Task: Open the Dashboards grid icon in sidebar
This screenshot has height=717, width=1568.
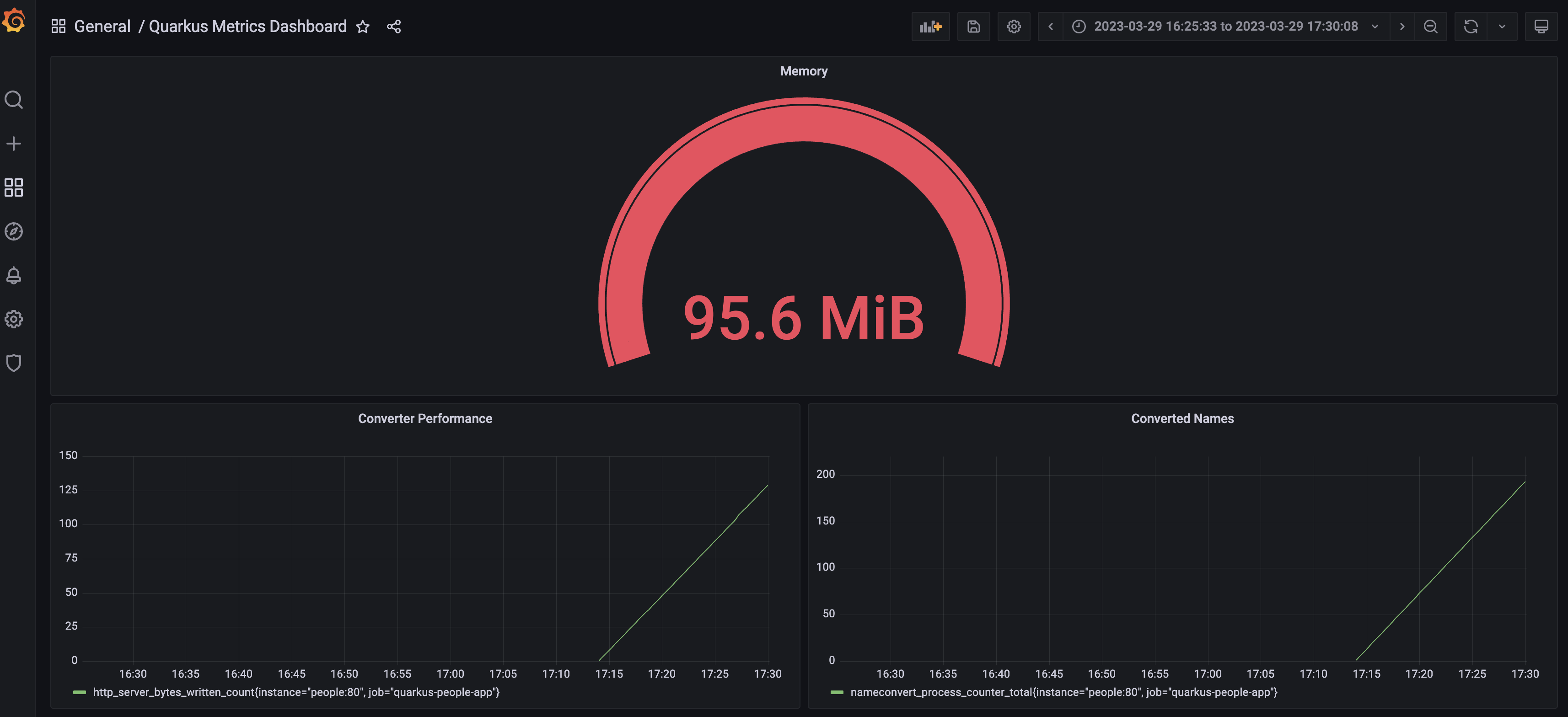Action: tap(13, 187)
